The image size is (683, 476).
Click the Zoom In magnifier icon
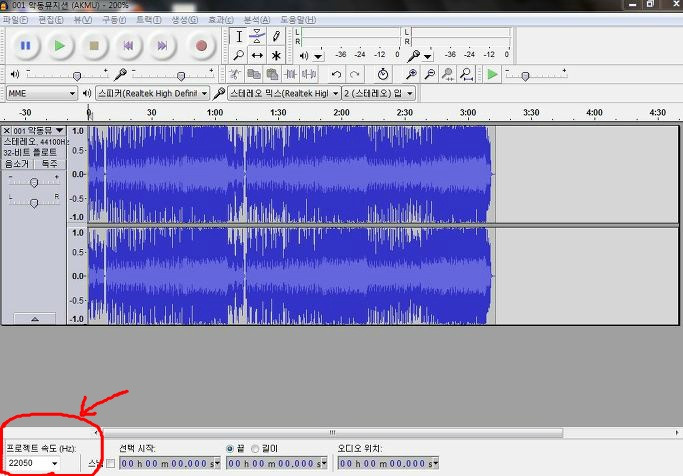tap(411, 74)
